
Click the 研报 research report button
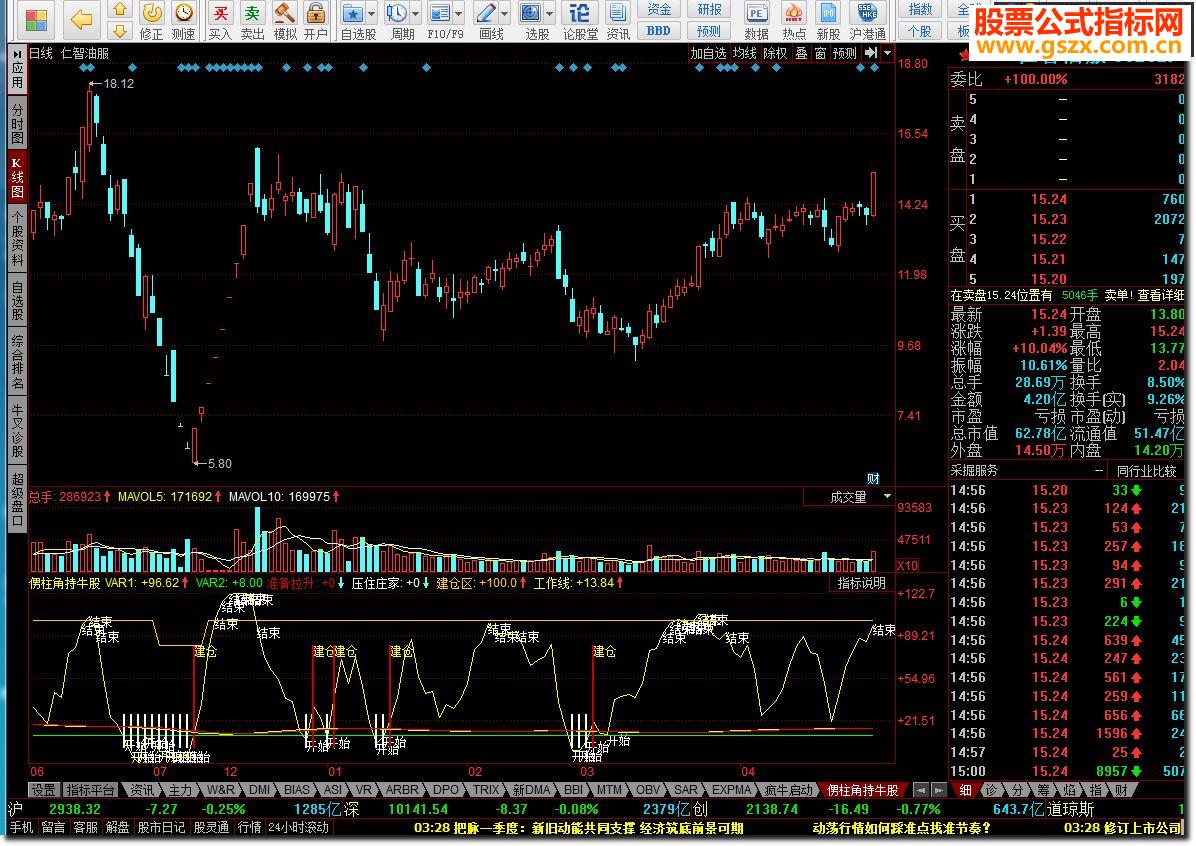coord(709,9)
